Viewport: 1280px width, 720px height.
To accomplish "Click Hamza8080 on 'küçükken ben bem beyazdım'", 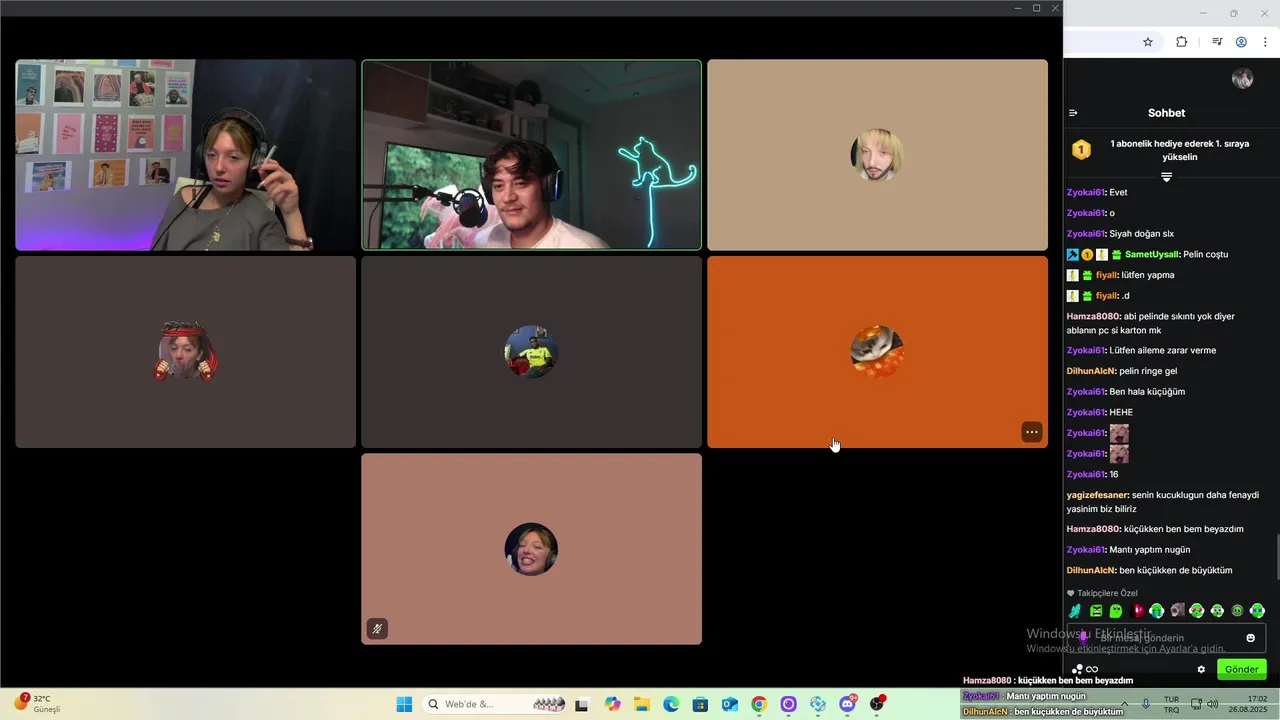I will click(1093, 529).
